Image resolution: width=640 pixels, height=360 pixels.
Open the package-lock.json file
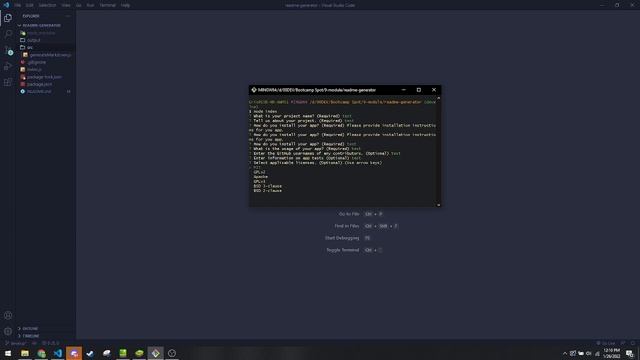pyautogui.click(x=45, y=77)
